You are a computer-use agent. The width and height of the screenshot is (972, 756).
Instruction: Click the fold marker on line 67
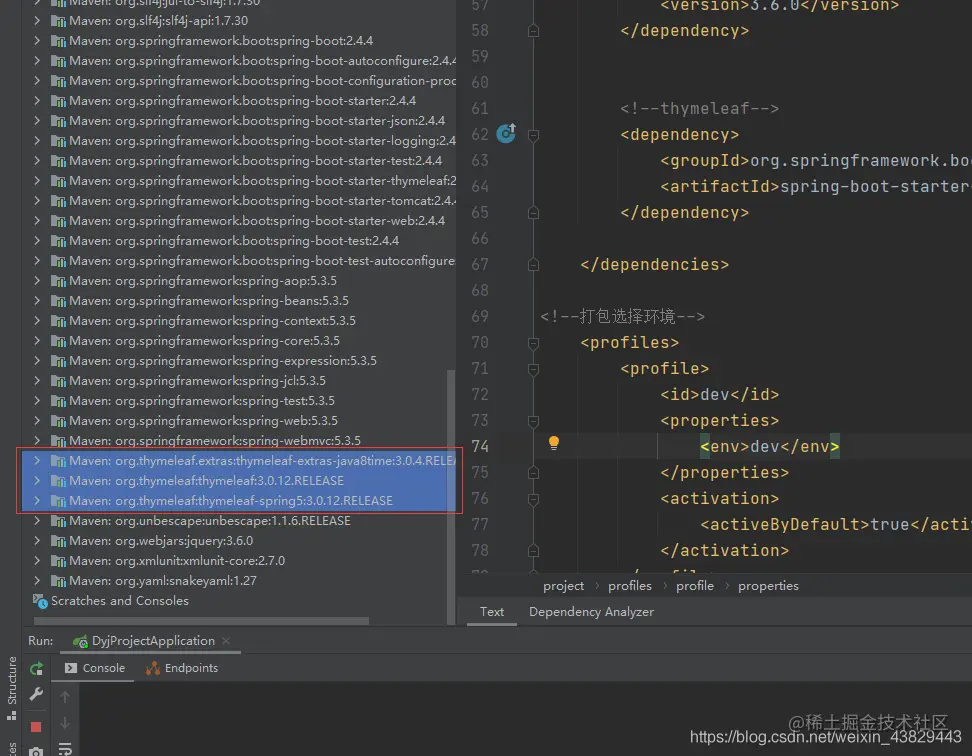point(533,265)
